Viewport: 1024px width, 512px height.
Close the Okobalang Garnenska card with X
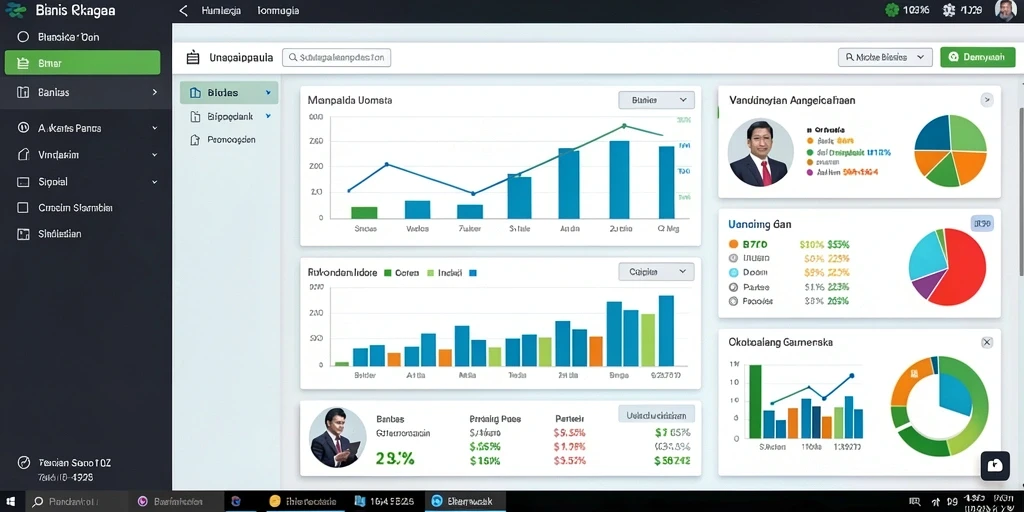[x=987, y=342]
